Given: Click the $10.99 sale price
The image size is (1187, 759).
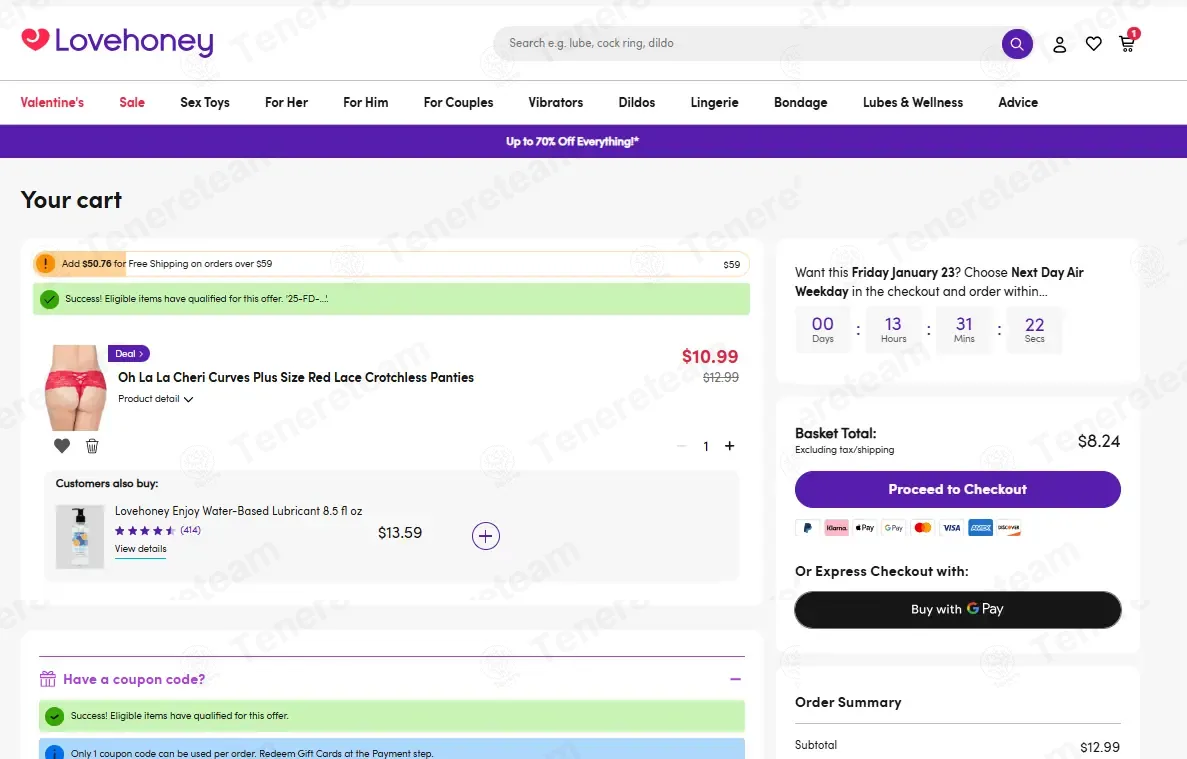Looking at the screenshot, I should coord(710,356).
